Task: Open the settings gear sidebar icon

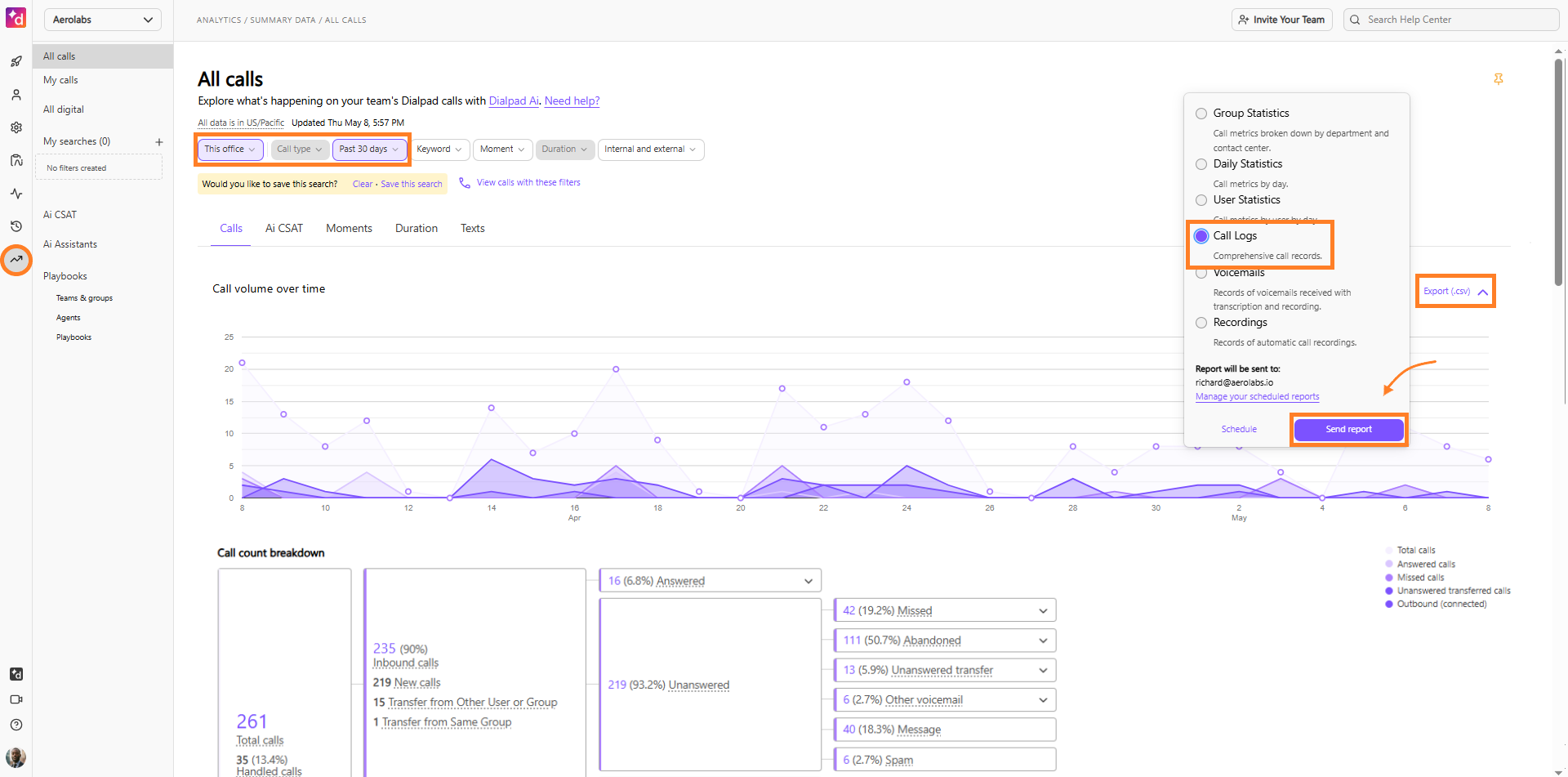Action: (x=16, y=127)
